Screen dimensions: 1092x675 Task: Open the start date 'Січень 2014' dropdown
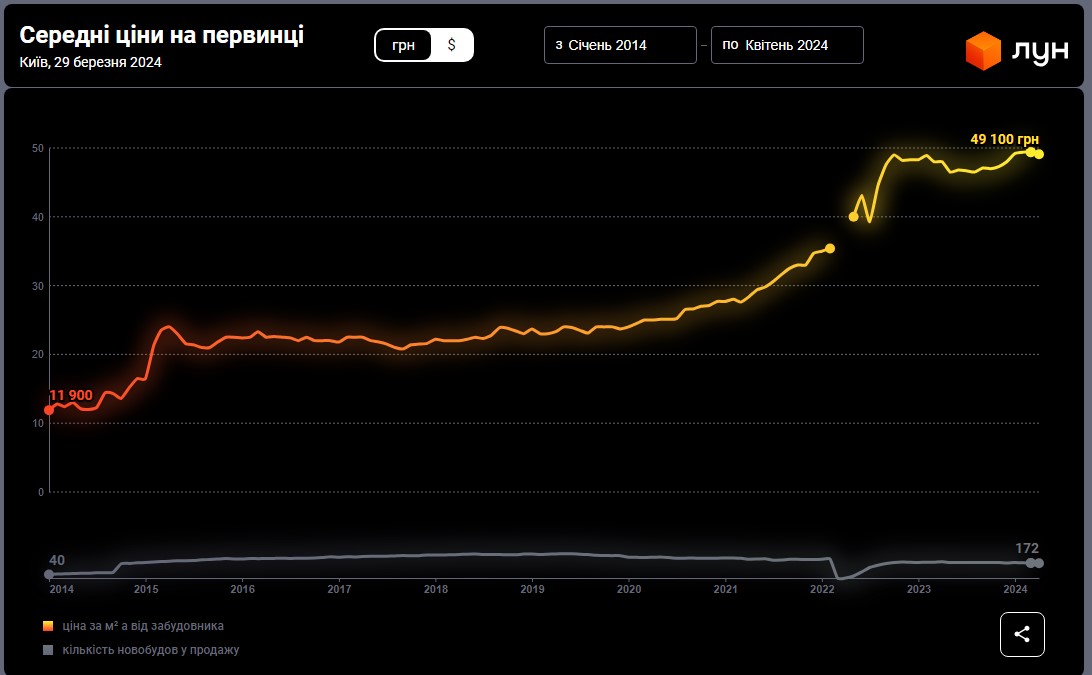pos(620,45)
